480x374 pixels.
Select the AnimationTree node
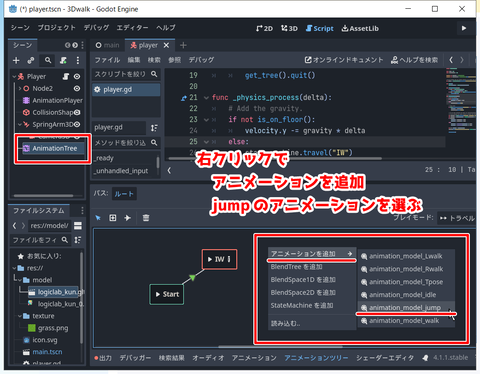point(54,148)
